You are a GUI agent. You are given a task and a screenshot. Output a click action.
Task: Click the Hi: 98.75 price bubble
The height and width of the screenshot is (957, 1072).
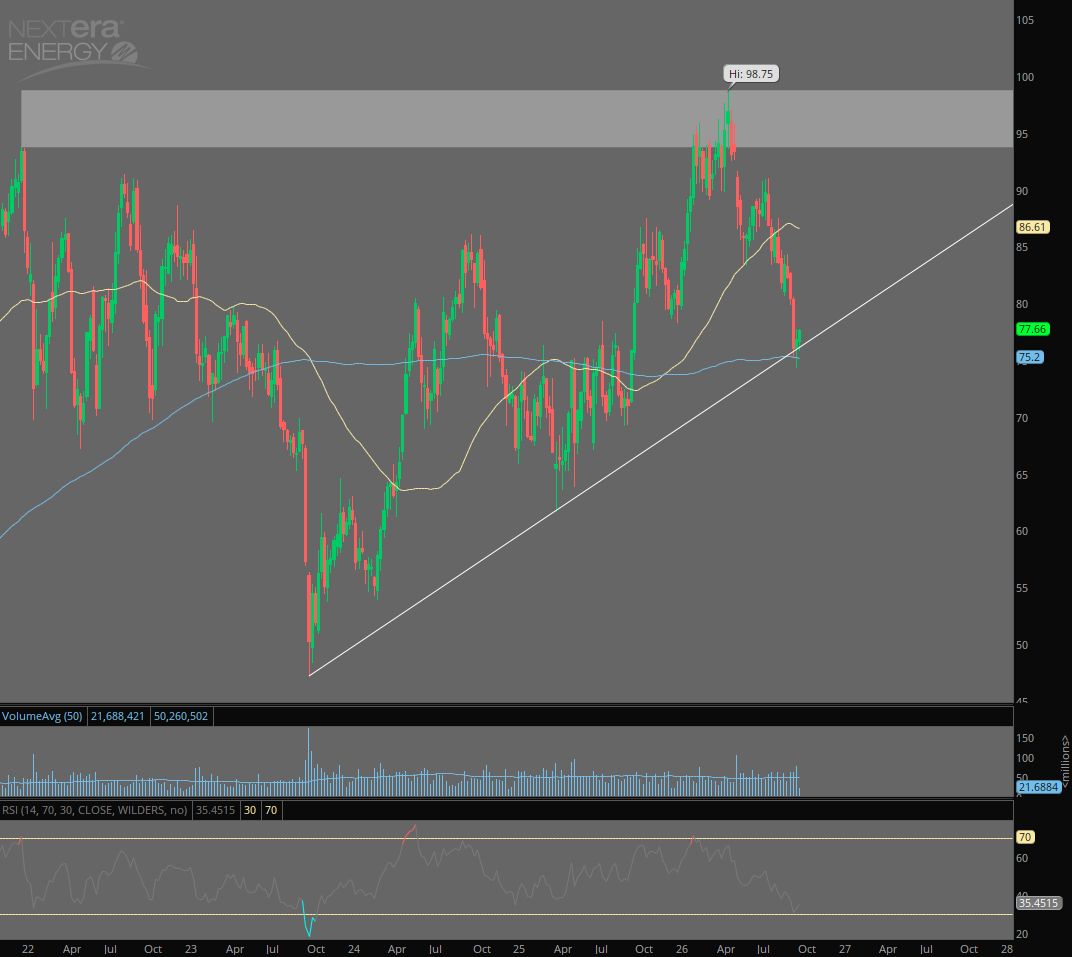pos(751,74)
